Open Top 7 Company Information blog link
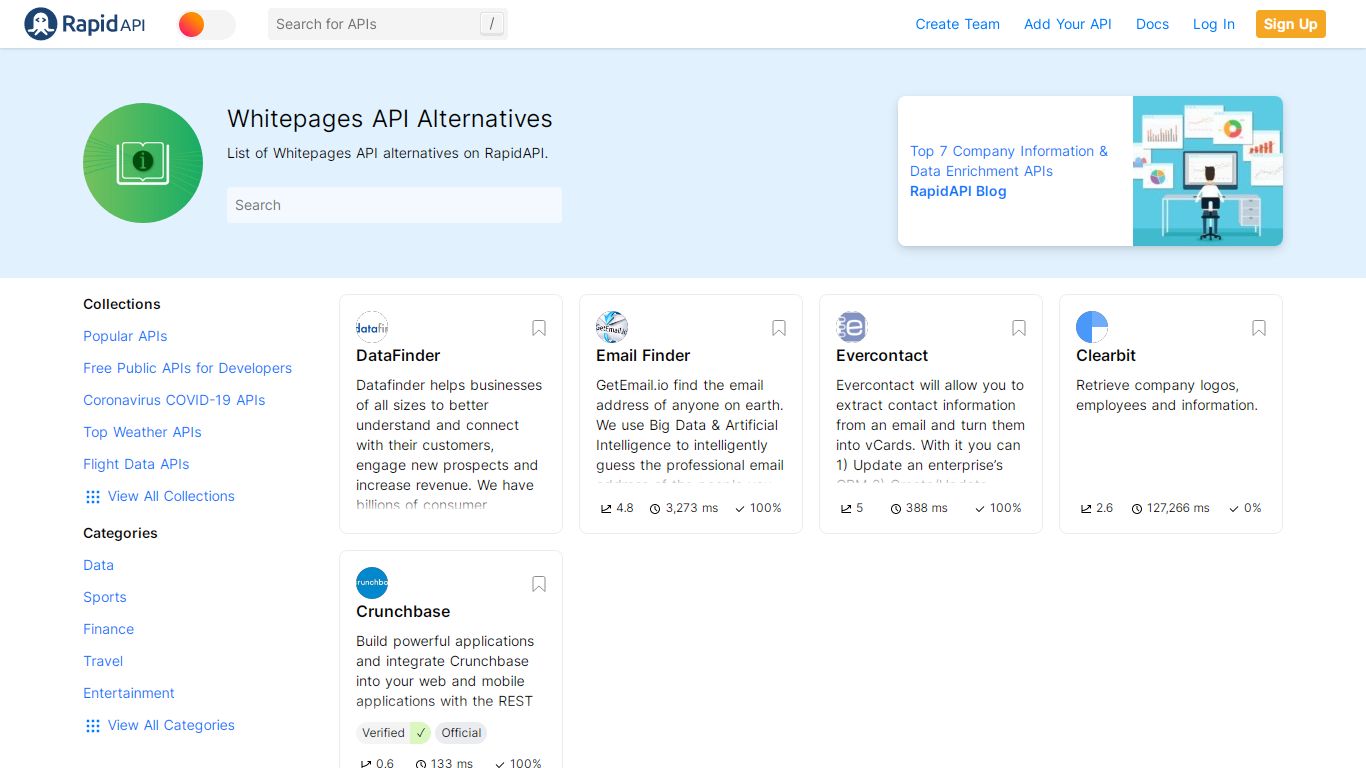This screenshot has height=768, width=1366. [x=1009, y=161]
